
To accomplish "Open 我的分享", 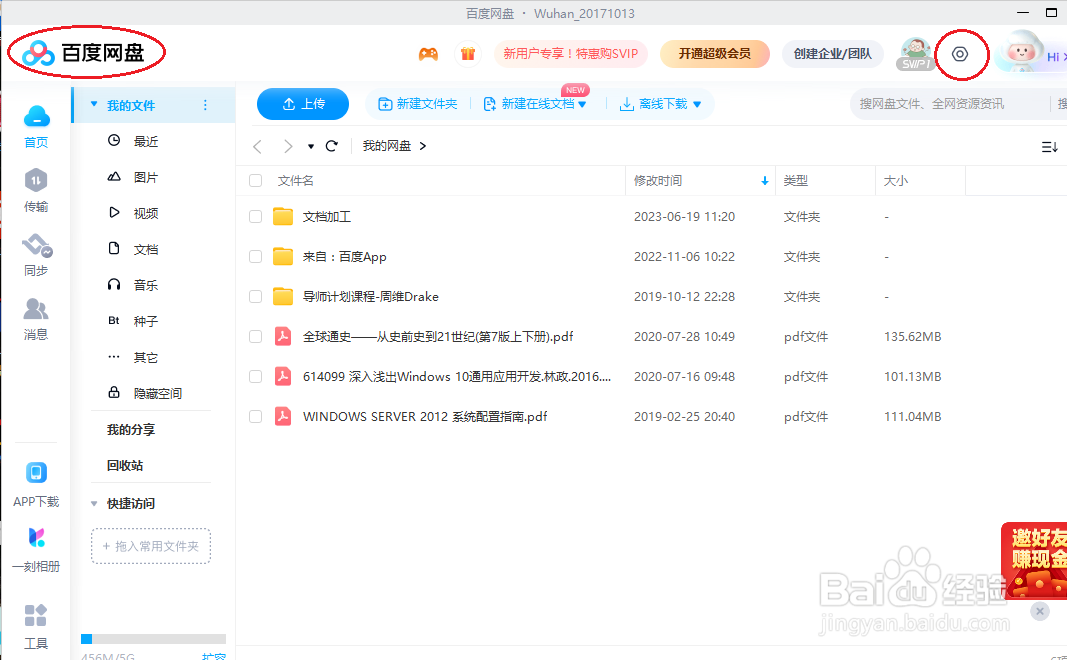I will coord(131,429).
